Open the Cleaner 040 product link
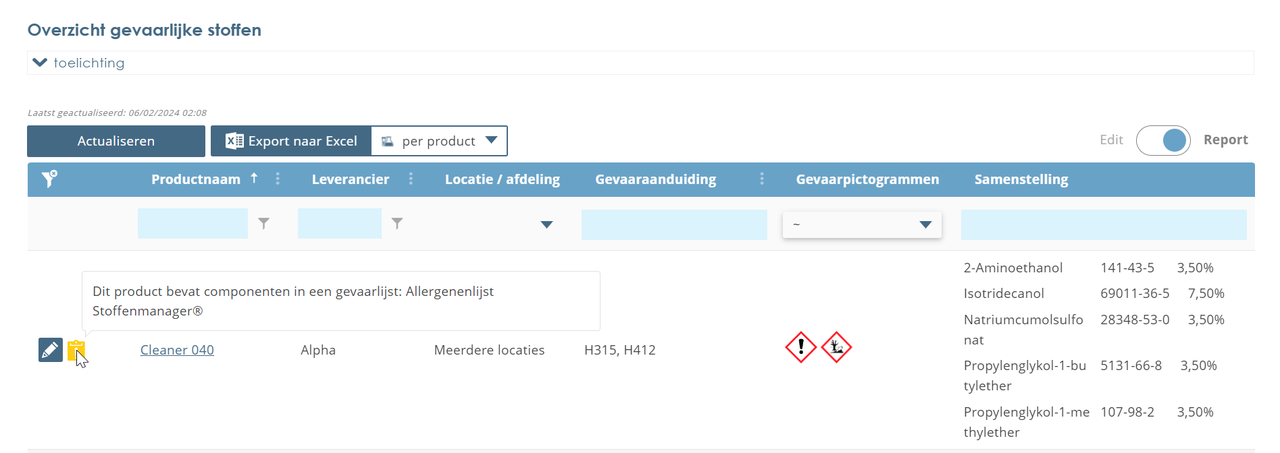The height and width of the screenshot is (453, 1280). pyautogui.click(x=177, y=350)
